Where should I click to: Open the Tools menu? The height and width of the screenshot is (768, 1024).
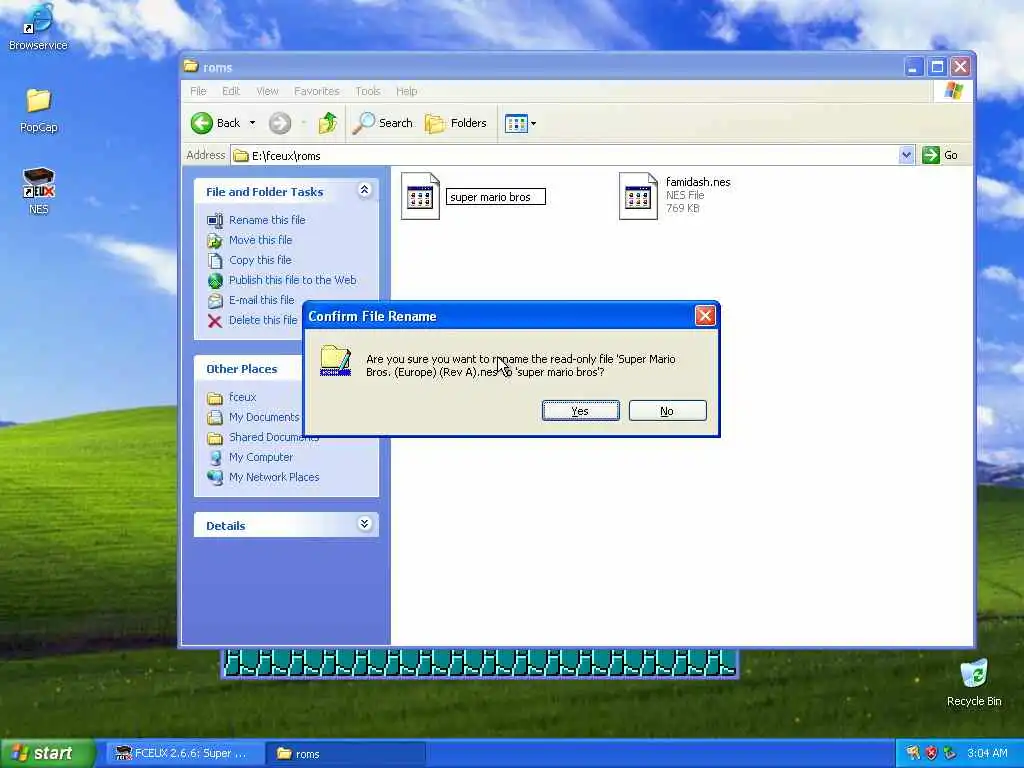pos(368,91)
